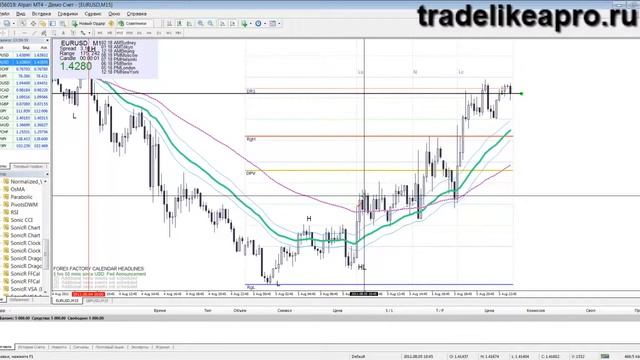Expand the indicators dropdown arrow

(x=251, y=24)
